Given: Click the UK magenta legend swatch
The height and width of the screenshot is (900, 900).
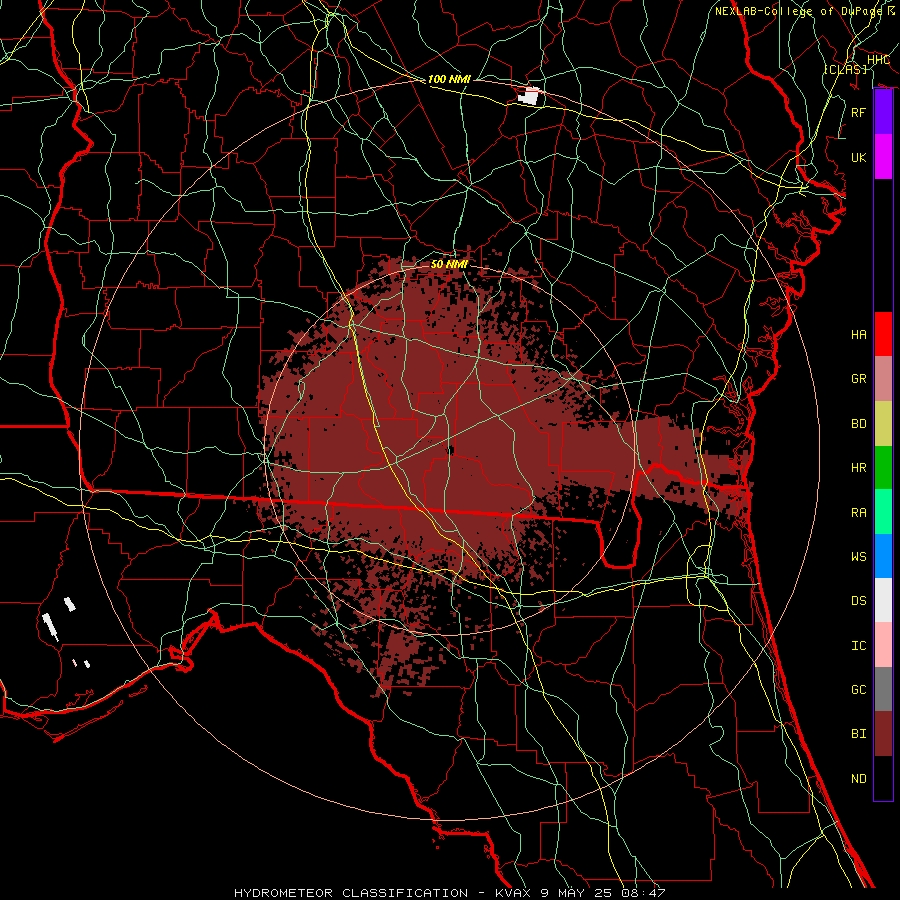Looking at the screenshot, I should click(883, 157).
